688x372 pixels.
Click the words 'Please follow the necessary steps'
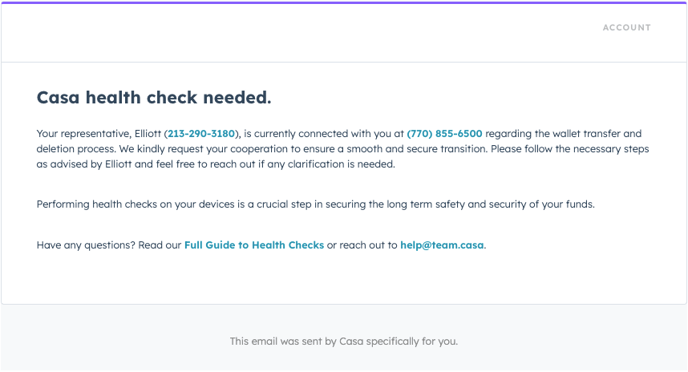[570, 149]
